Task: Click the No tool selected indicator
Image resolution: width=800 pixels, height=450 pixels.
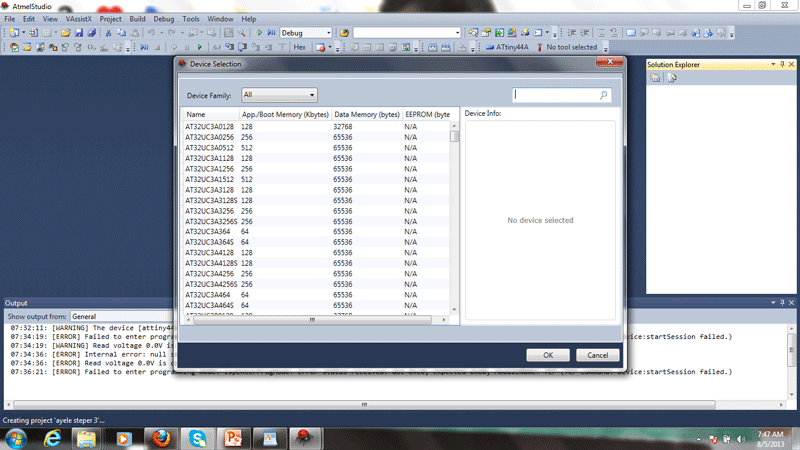Action: [567, 47]
